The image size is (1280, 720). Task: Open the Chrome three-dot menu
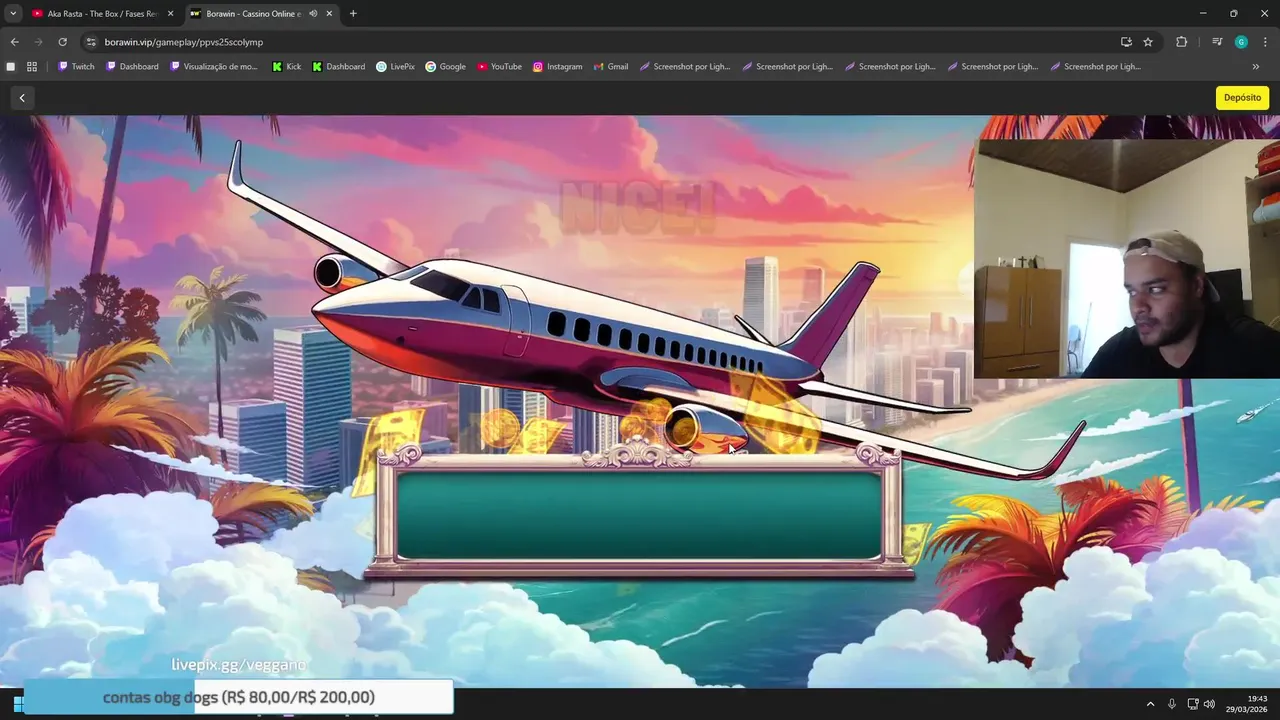click(1264, 42)
